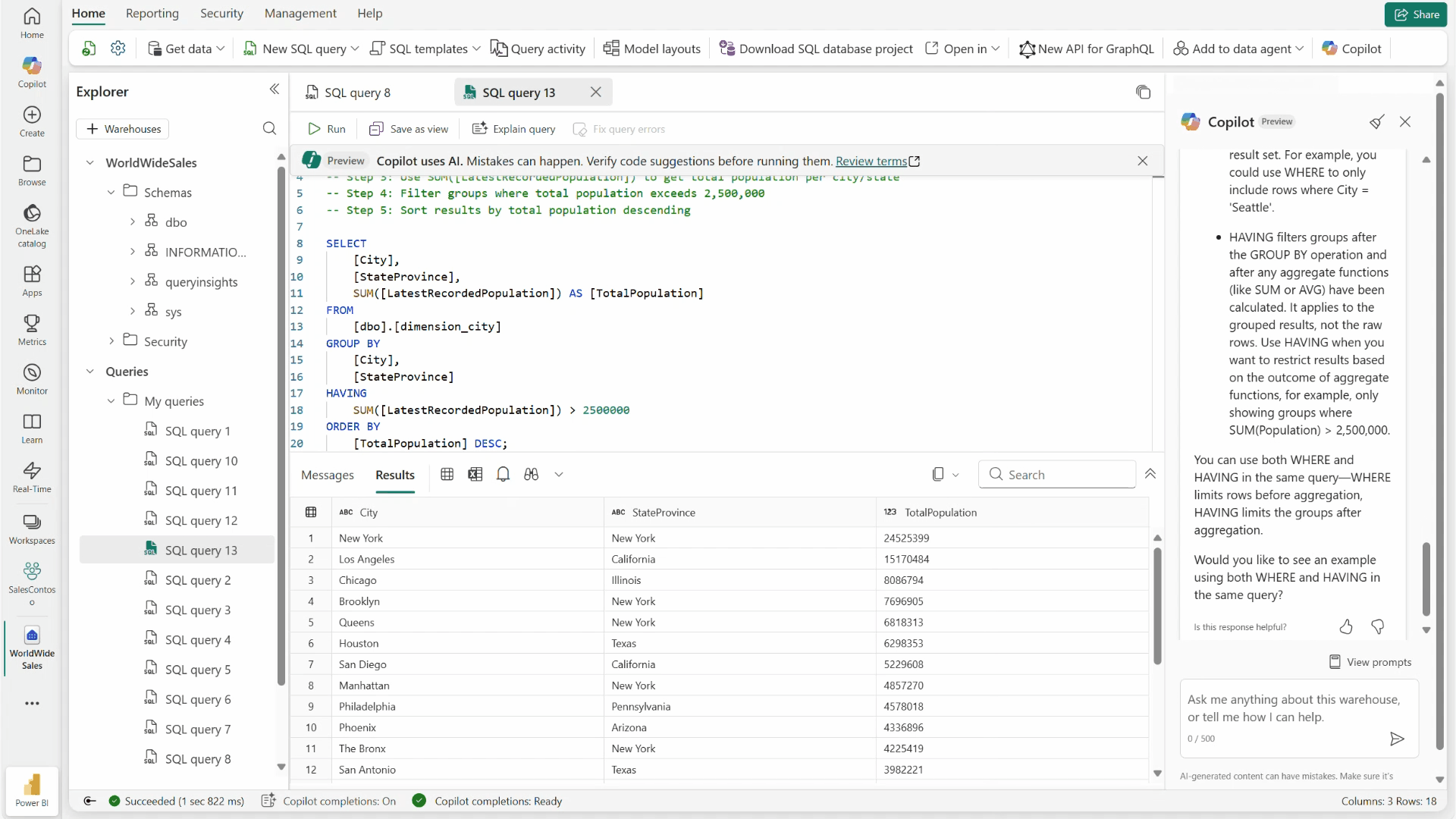Click the Excel export icon in results toolbar
The height and width of the screenshot is (819, 1456).
pyautogui.click(x=475, y=475)
